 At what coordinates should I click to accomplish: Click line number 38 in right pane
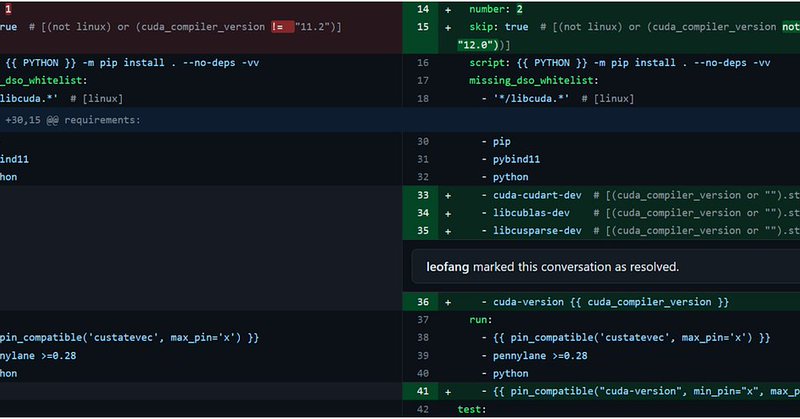click(423, 338)
